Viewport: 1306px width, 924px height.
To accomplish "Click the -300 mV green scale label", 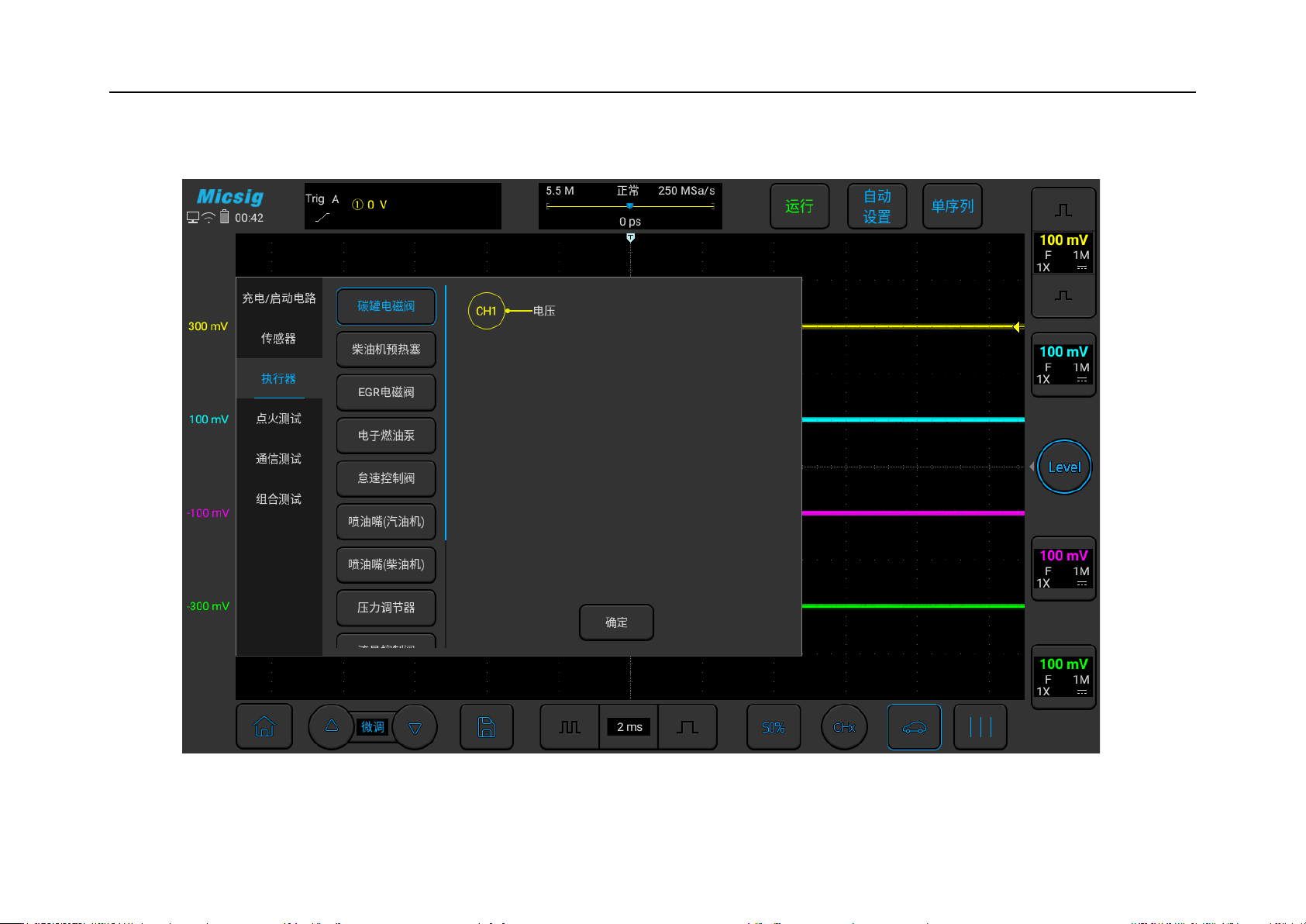I will click(208, 606).
